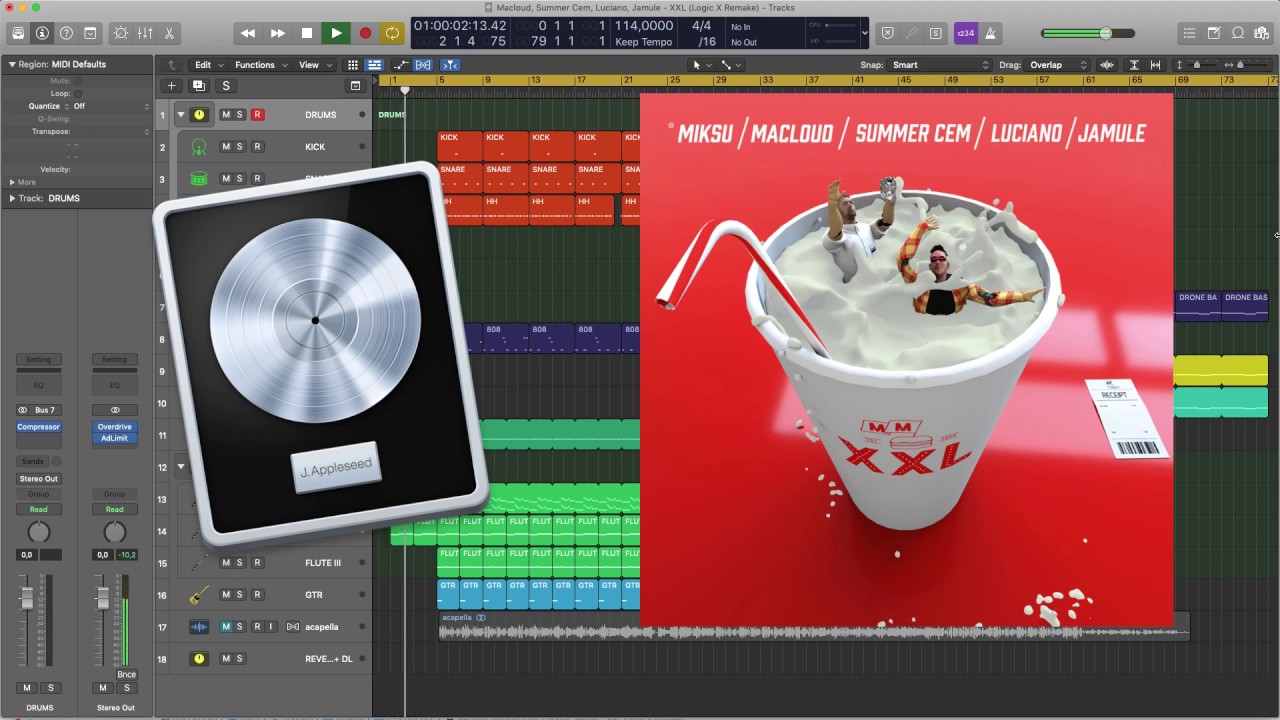Expand the Track: DRUMS disclosure triangle
Image resolution: width=1280 pixels, height=720 pixels.
click(x=12, y=198)
